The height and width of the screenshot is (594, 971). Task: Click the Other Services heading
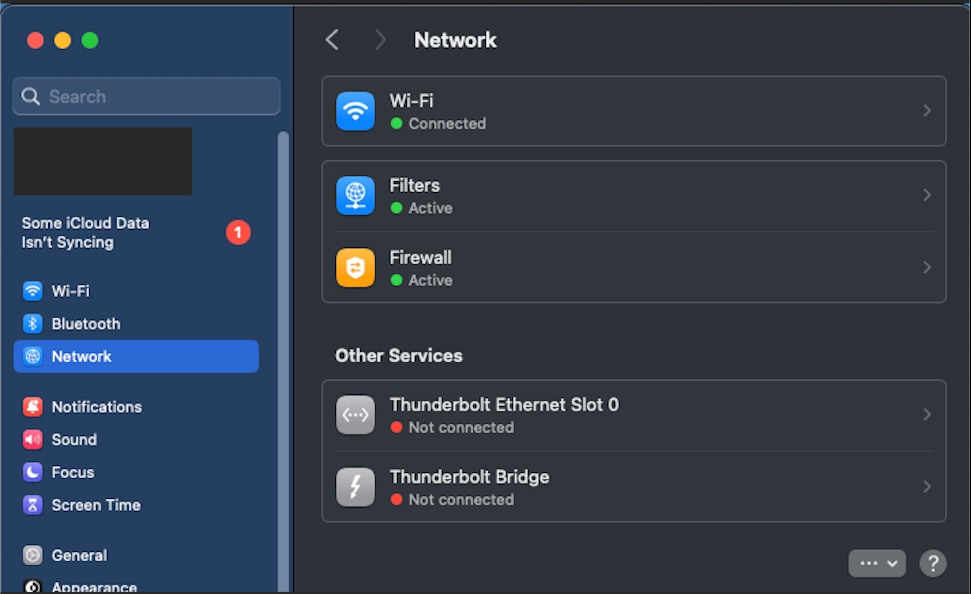pyautogui.click(x=399, y=356)
